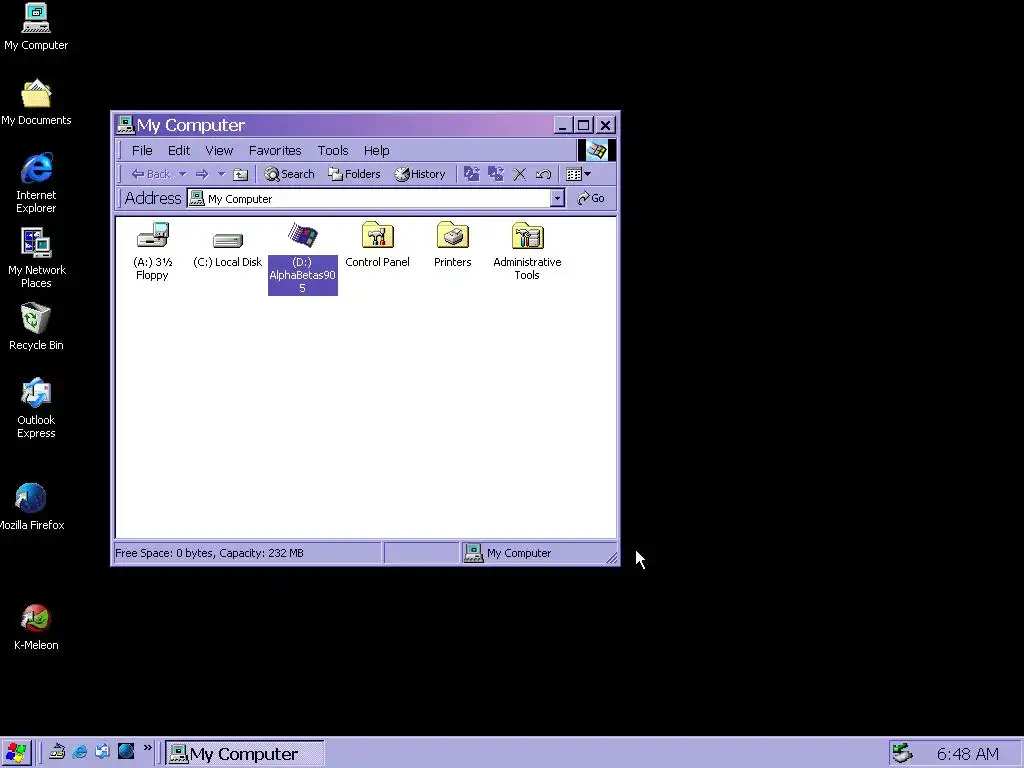
Task: Open the Start menu button
Action: coord(16,753)
